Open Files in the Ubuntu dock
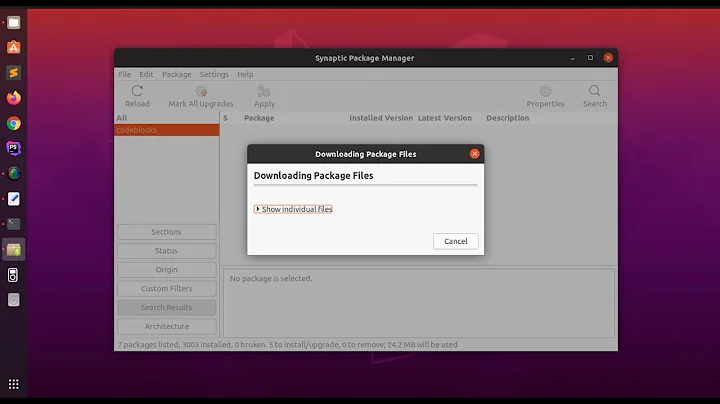720x404 pixels. point(14,22)
